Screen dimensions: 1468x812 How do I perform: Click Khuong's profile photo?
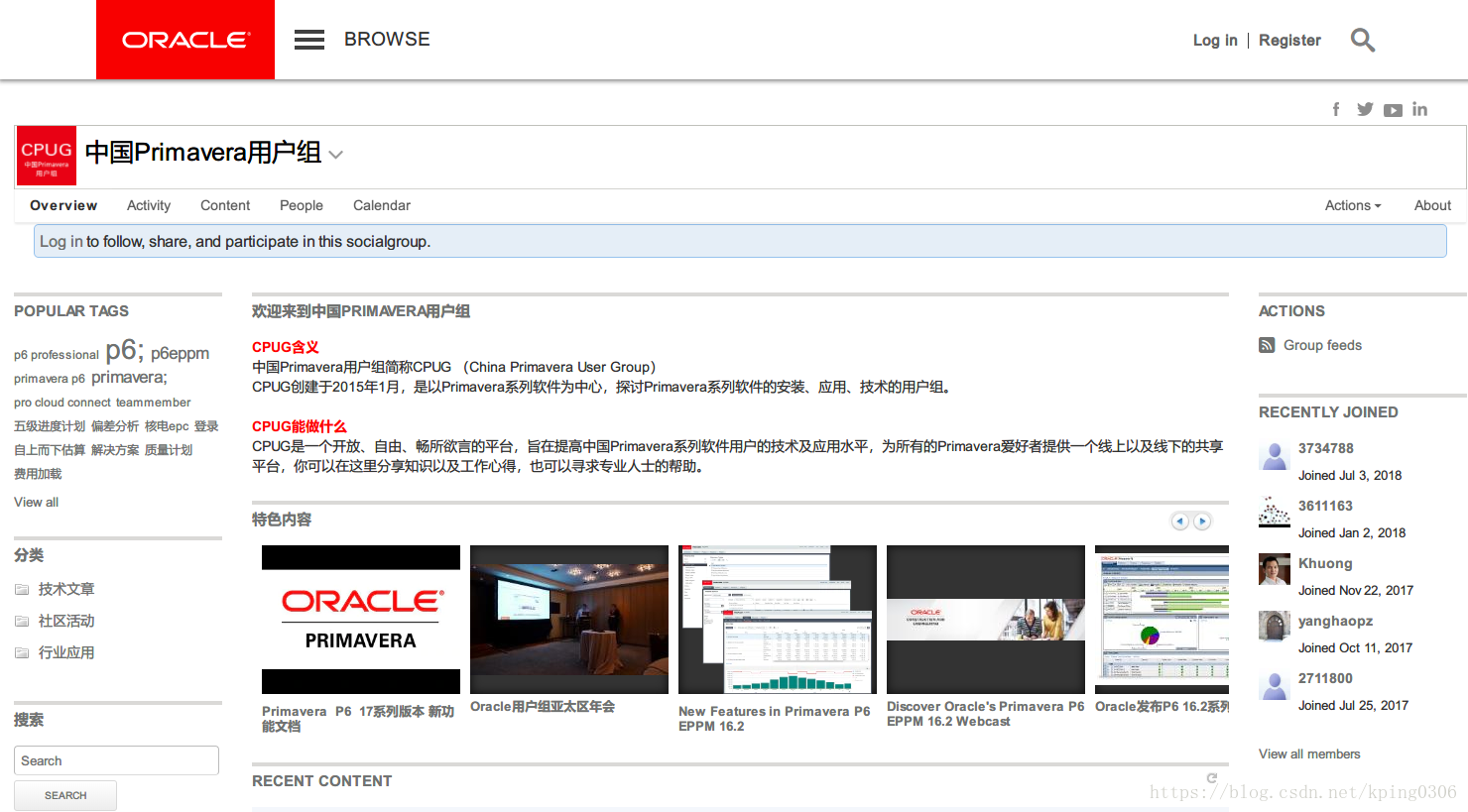point(1275,570)
